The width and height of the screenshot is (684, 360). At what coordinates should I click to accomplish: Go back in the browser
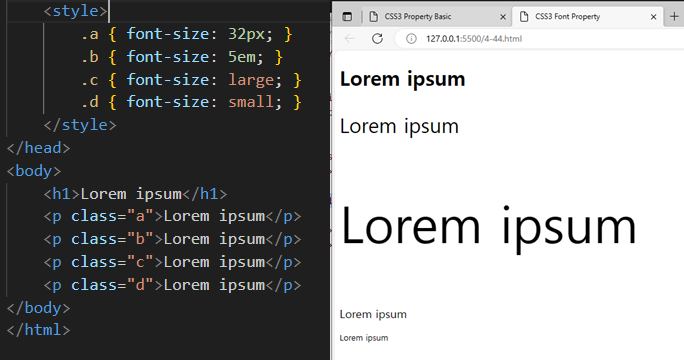click(350, 38)
